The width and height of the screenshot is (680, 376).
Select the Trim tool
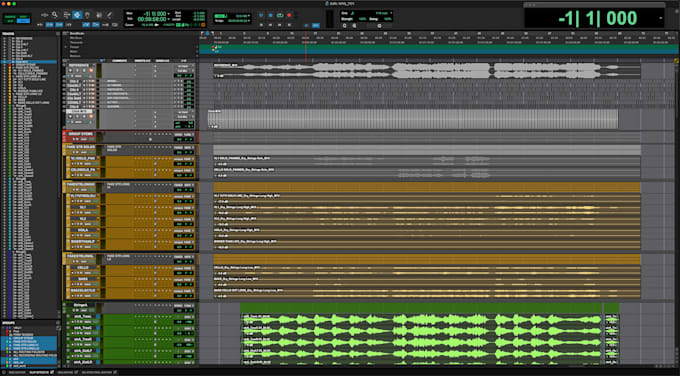(66, 15)
